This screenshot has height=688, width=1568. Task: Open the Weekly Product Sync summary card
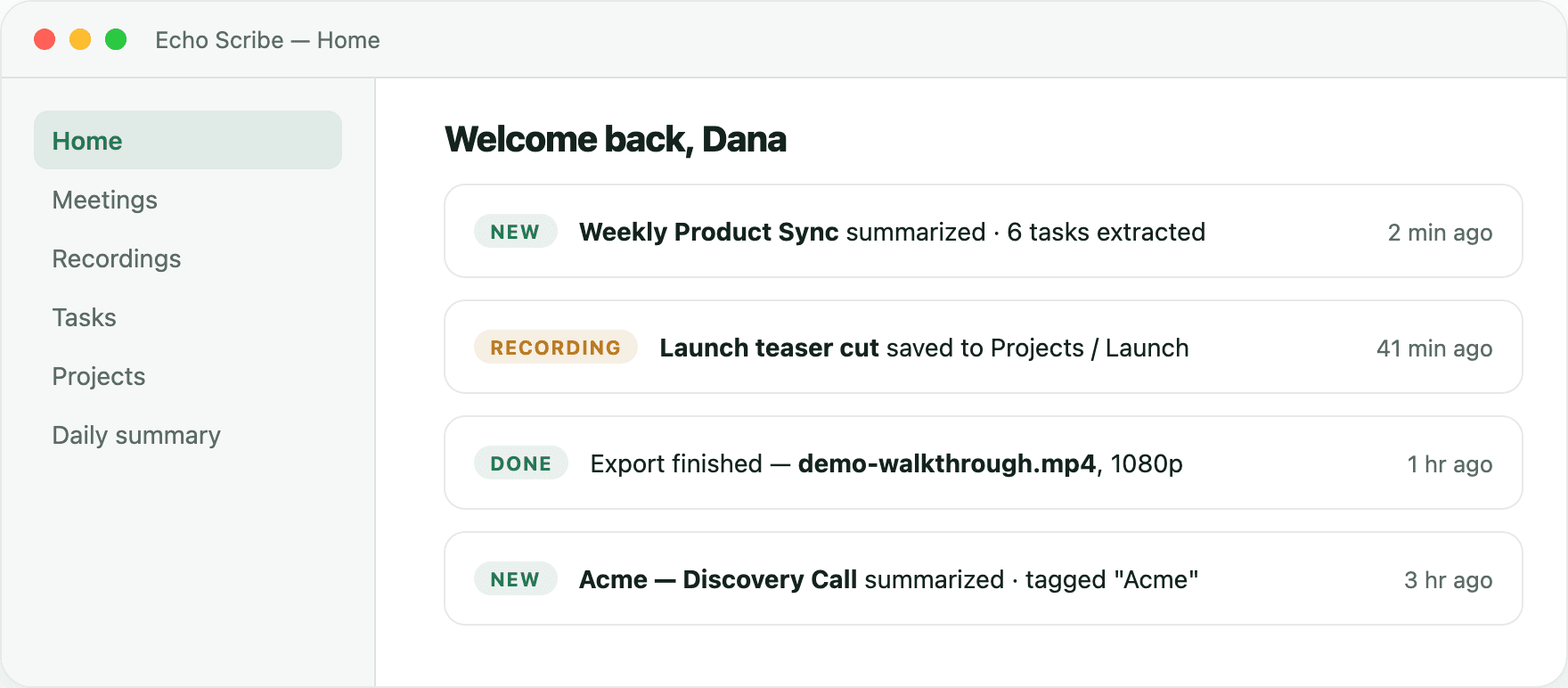coord(984,231)
